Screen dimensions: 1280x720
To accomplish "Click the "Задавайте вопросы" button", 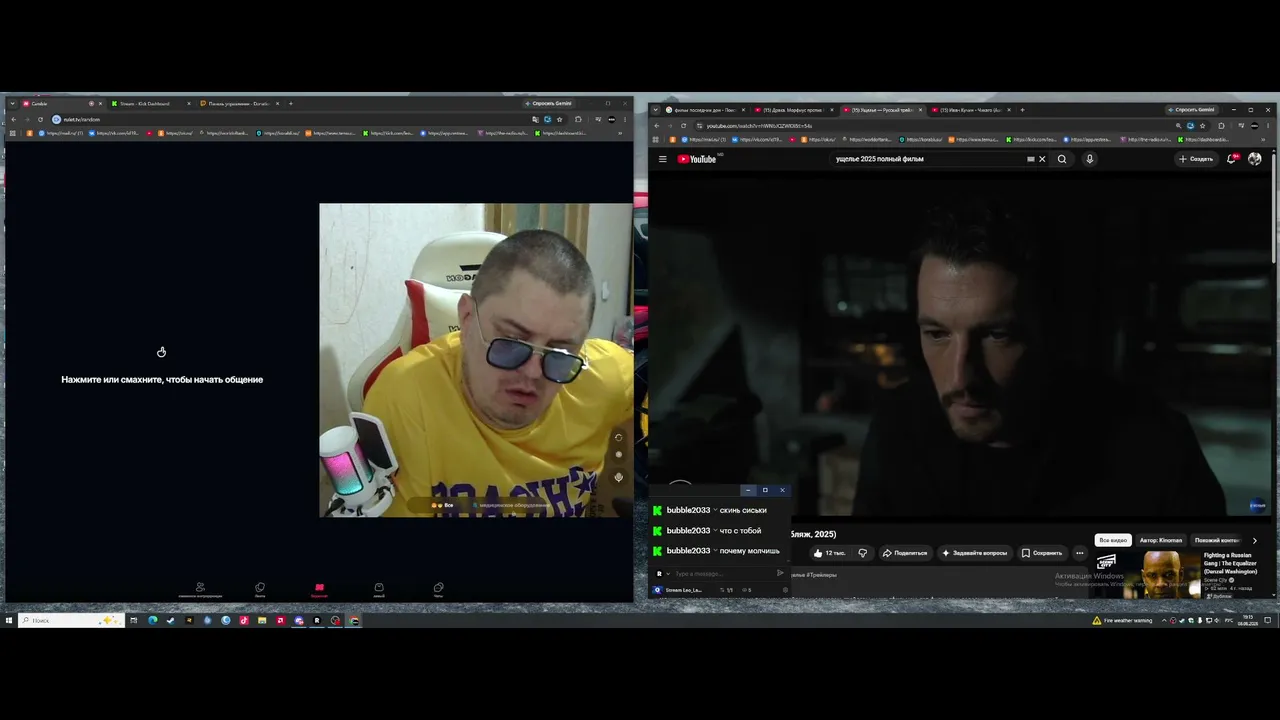I will (x=975, y=553).
